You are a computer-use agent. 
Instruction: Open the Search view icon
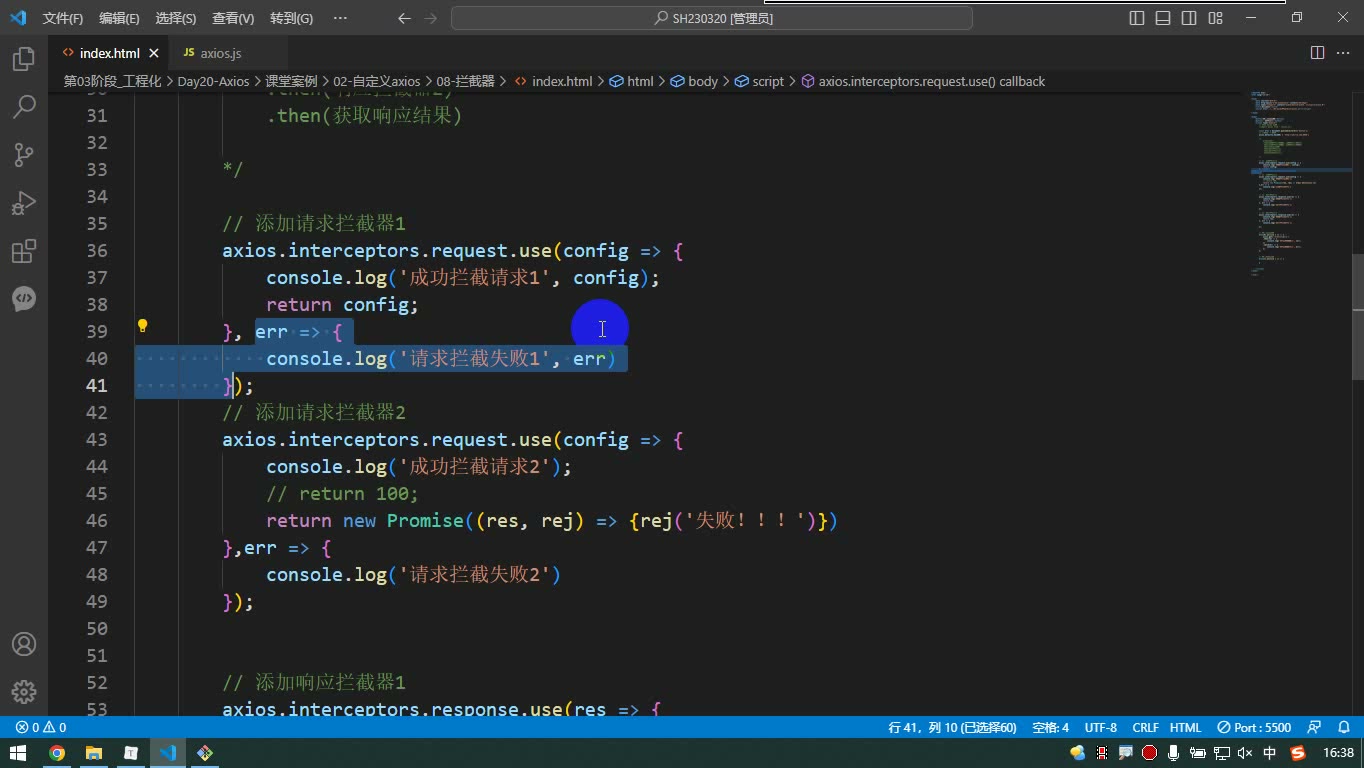(x=24, y=106)
